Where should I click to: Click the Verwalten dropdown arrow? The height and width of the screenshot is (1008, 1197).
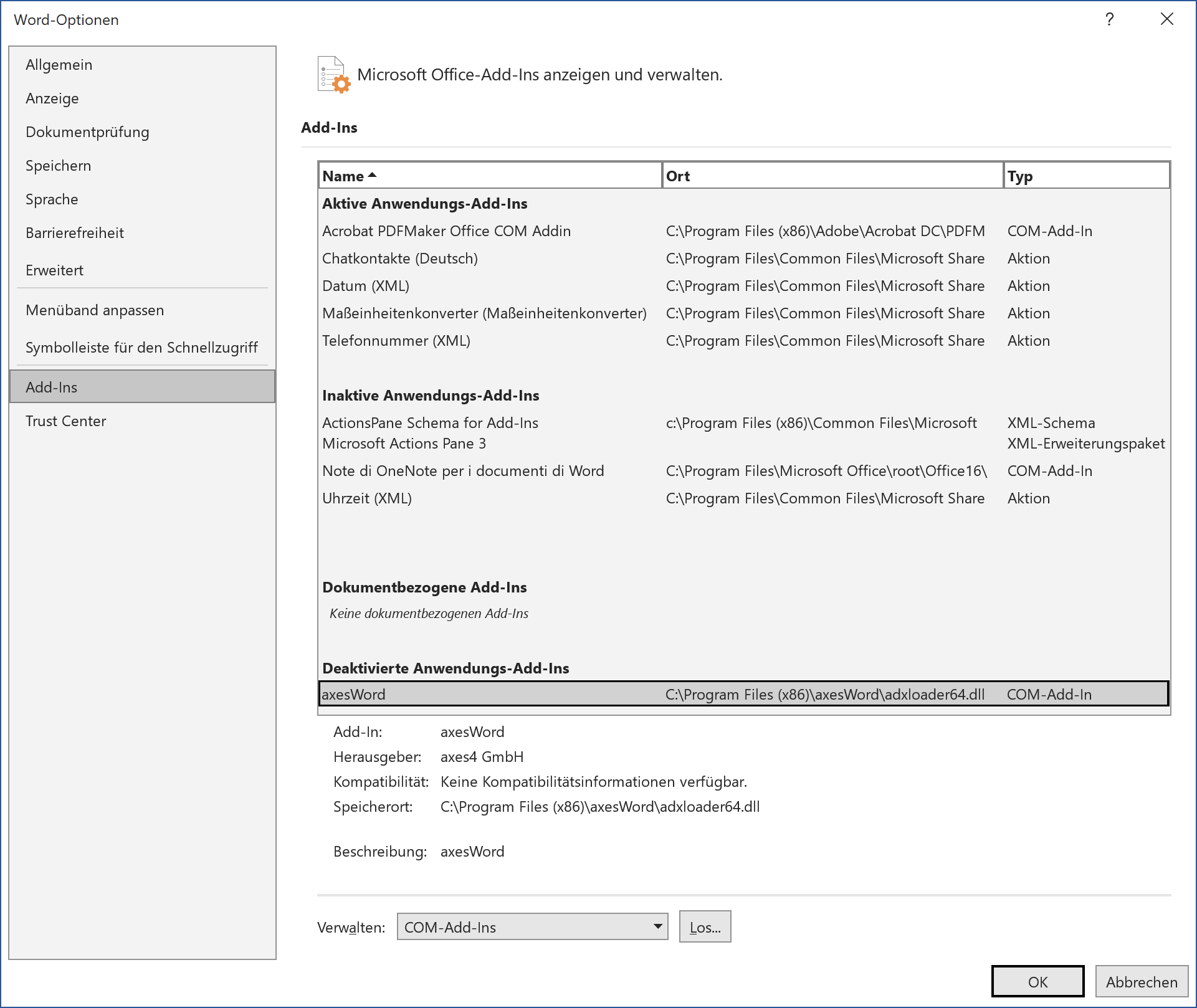[657, 927]
